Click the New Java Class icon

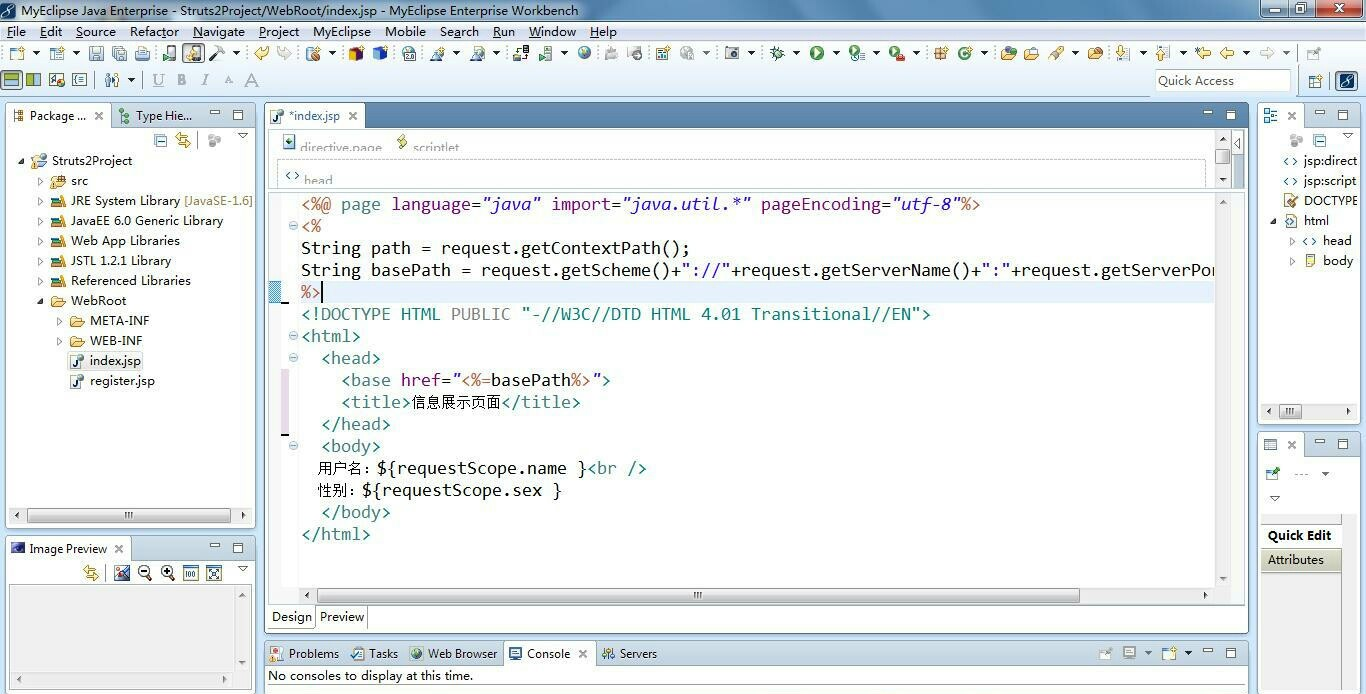pos(965,53)
